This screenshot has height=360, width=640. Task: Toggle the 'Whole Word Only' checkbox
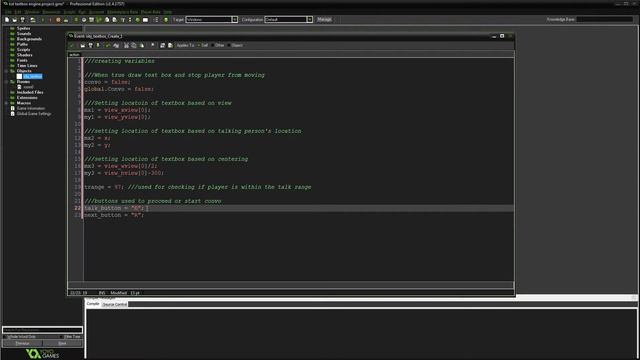pyautogui.click(x=5, y=337)
